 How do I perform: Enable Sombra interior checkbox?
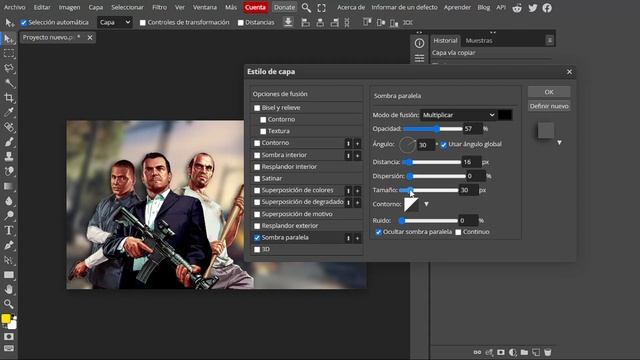tap(257, 155)
